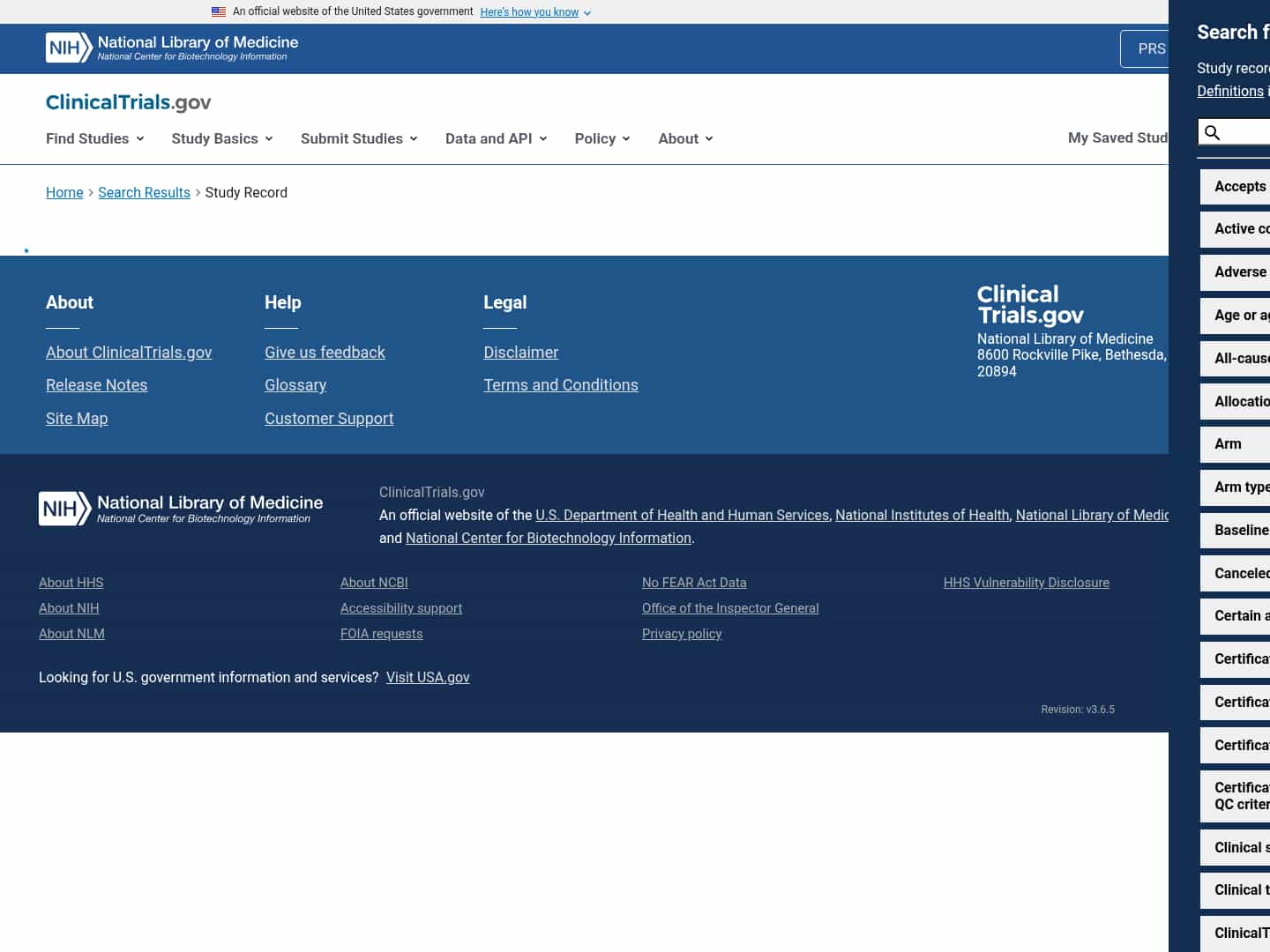
Task: Open National Institutes of Health link
Action: click(x=922, y=515)
